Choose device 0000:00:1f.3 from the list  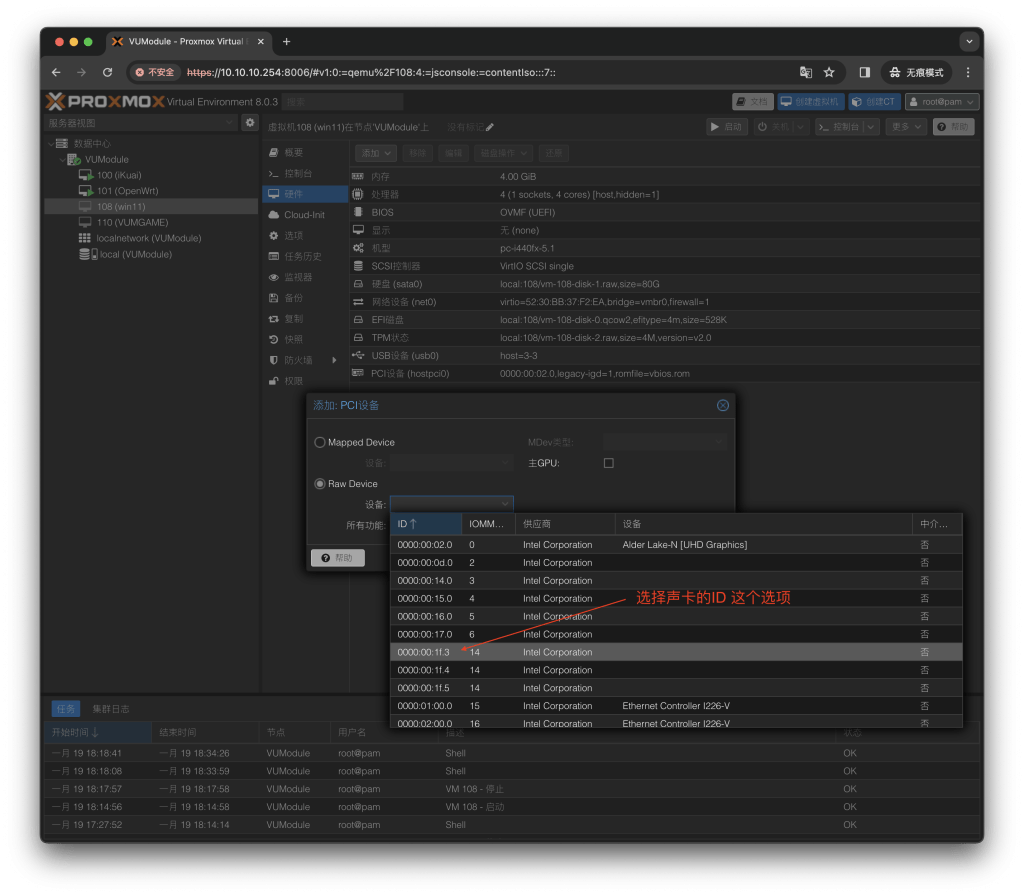click(x=425, y=652)
